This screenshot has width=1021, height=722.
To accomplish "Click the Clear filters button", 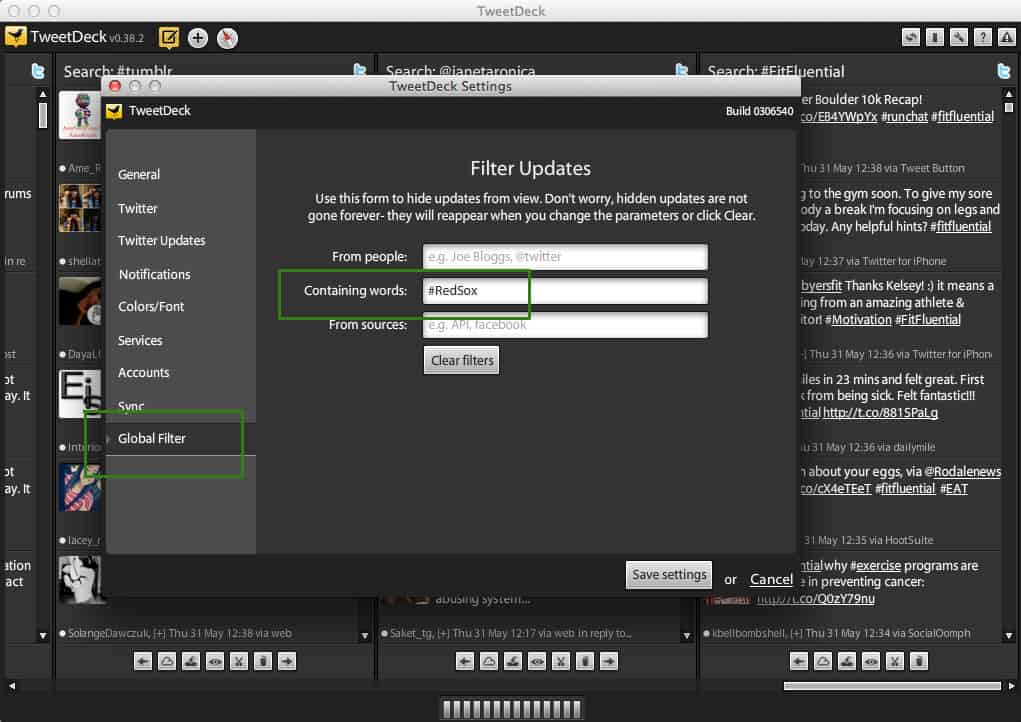I will point(462,360).
